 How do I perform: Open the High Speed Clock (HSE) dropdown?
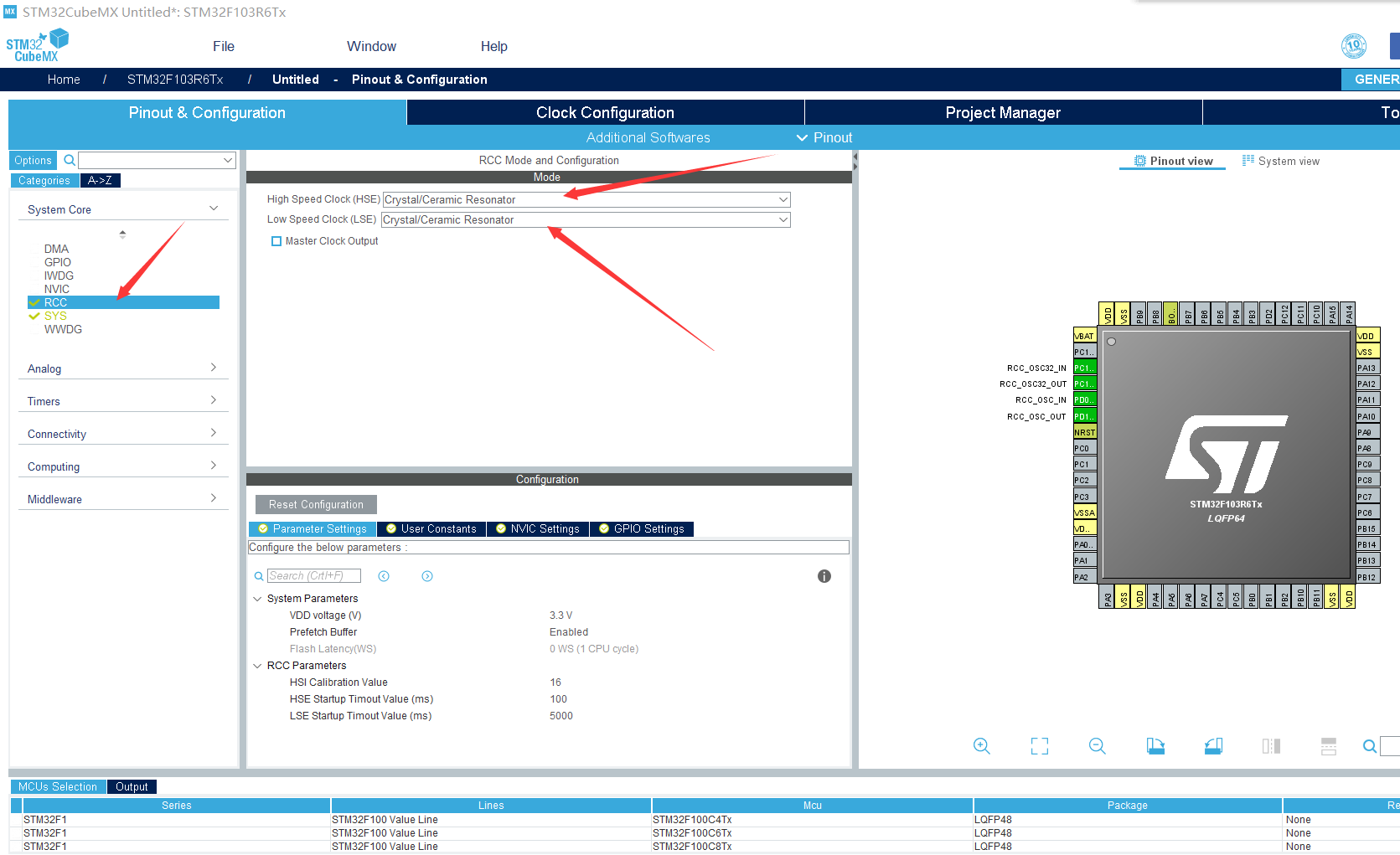point(782,199)
